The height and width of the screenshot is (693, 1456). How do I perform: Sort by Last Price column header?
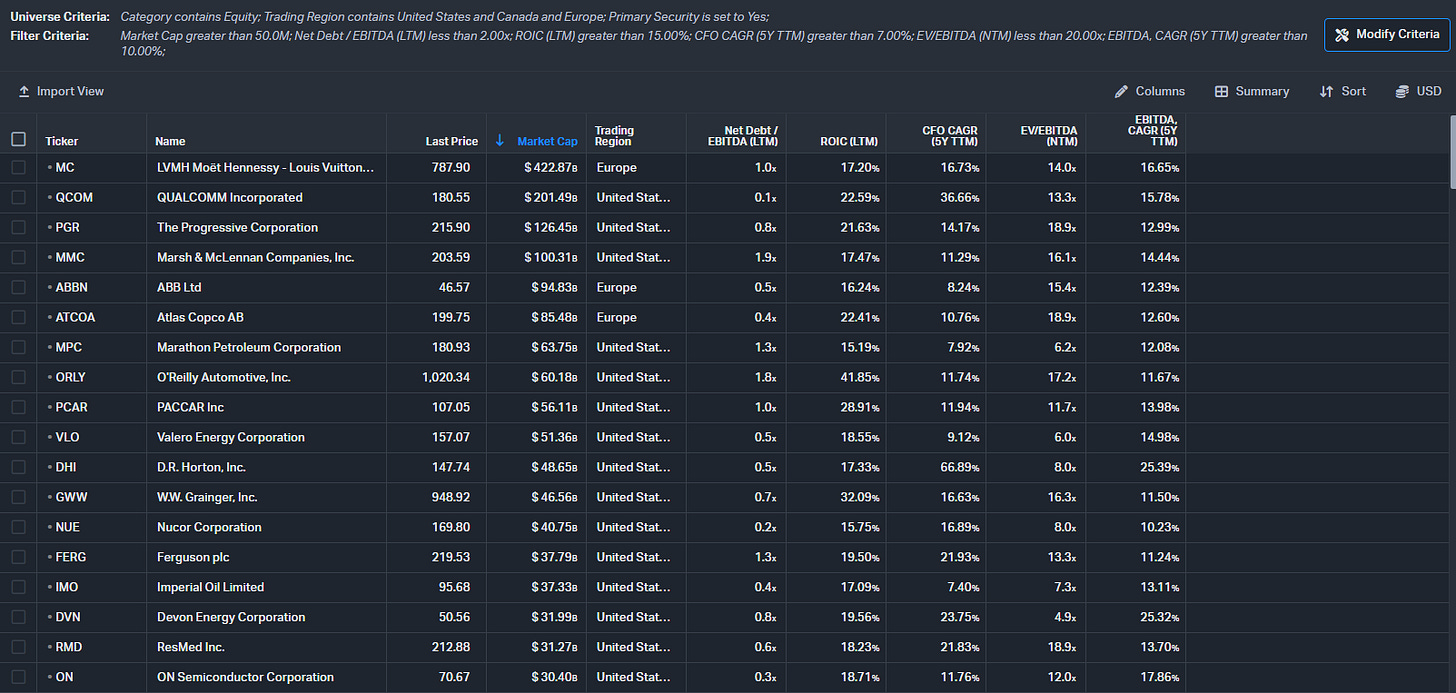tap(452, 141)
